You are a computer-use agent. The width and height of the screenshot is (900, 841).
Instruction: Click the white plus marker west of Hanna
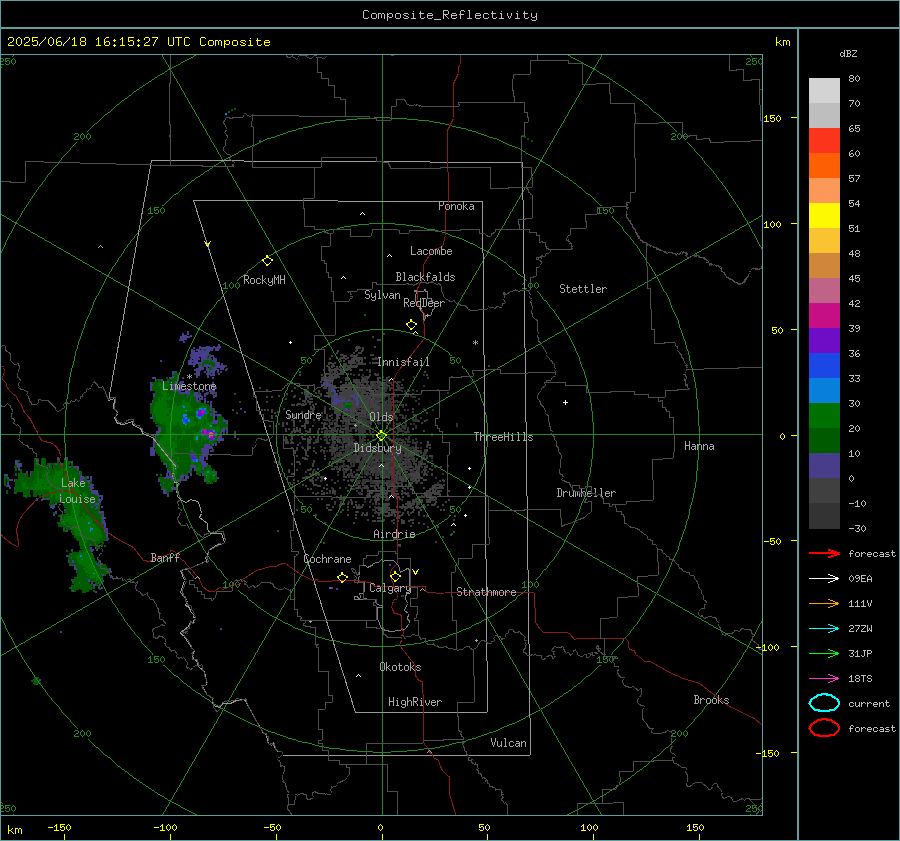(565, 402)
